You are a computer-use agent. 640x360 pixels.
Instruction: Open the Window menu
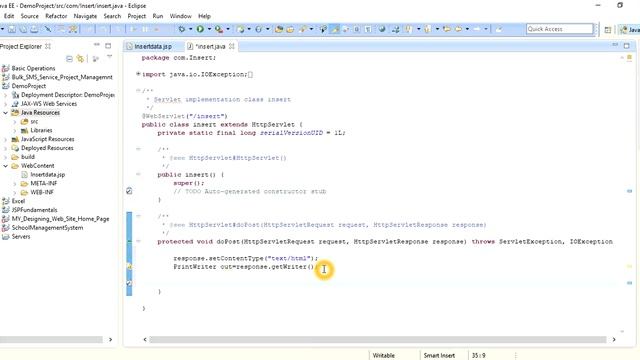pos(180,16)
